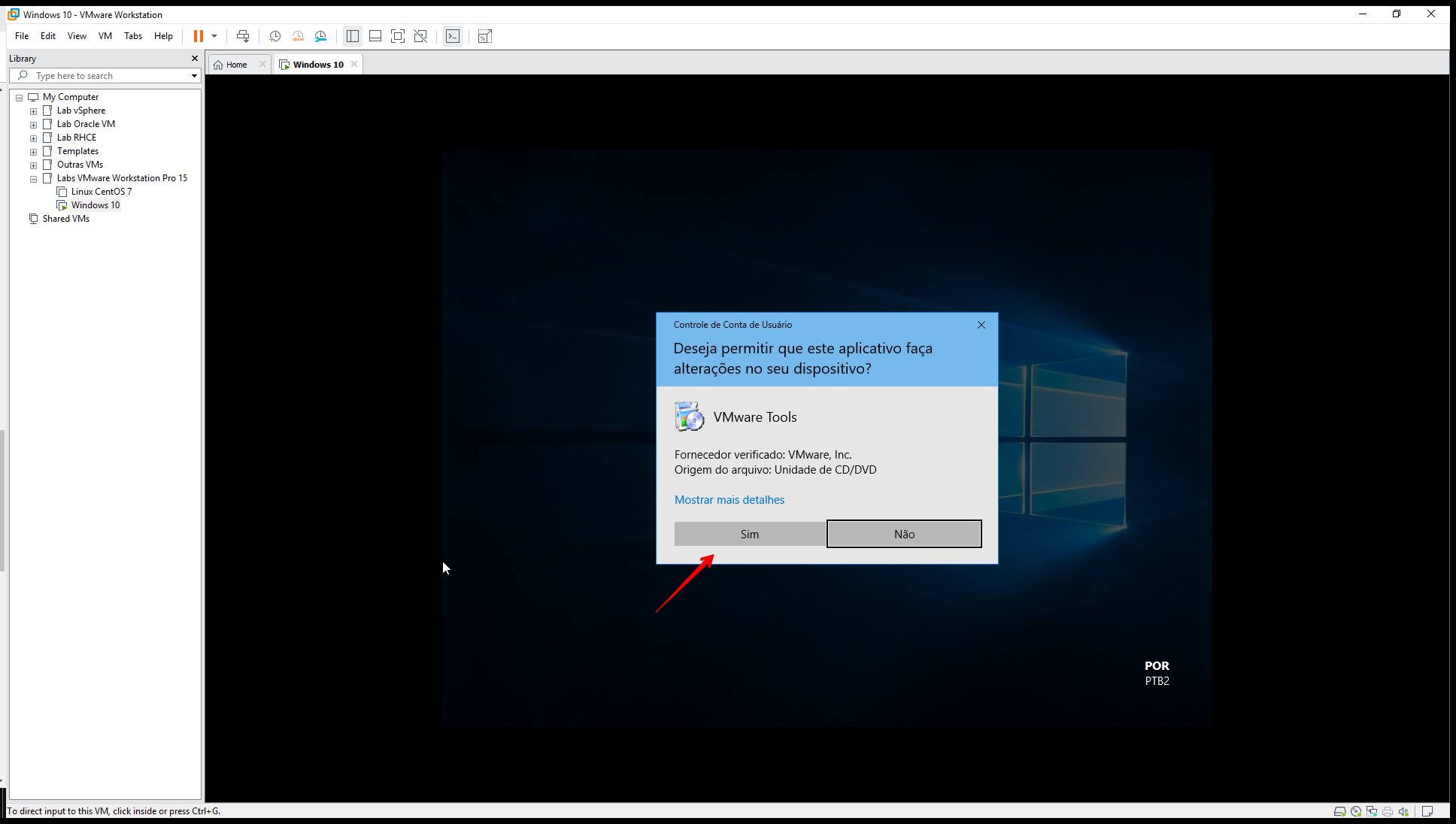Toggle the library sidebar view button

point(352,36)
